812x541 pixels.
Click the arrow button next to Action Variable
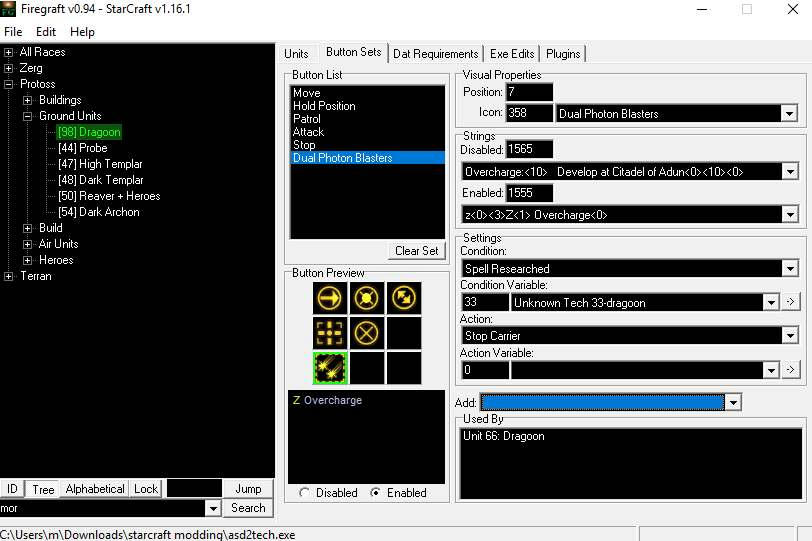coord(791,370)
